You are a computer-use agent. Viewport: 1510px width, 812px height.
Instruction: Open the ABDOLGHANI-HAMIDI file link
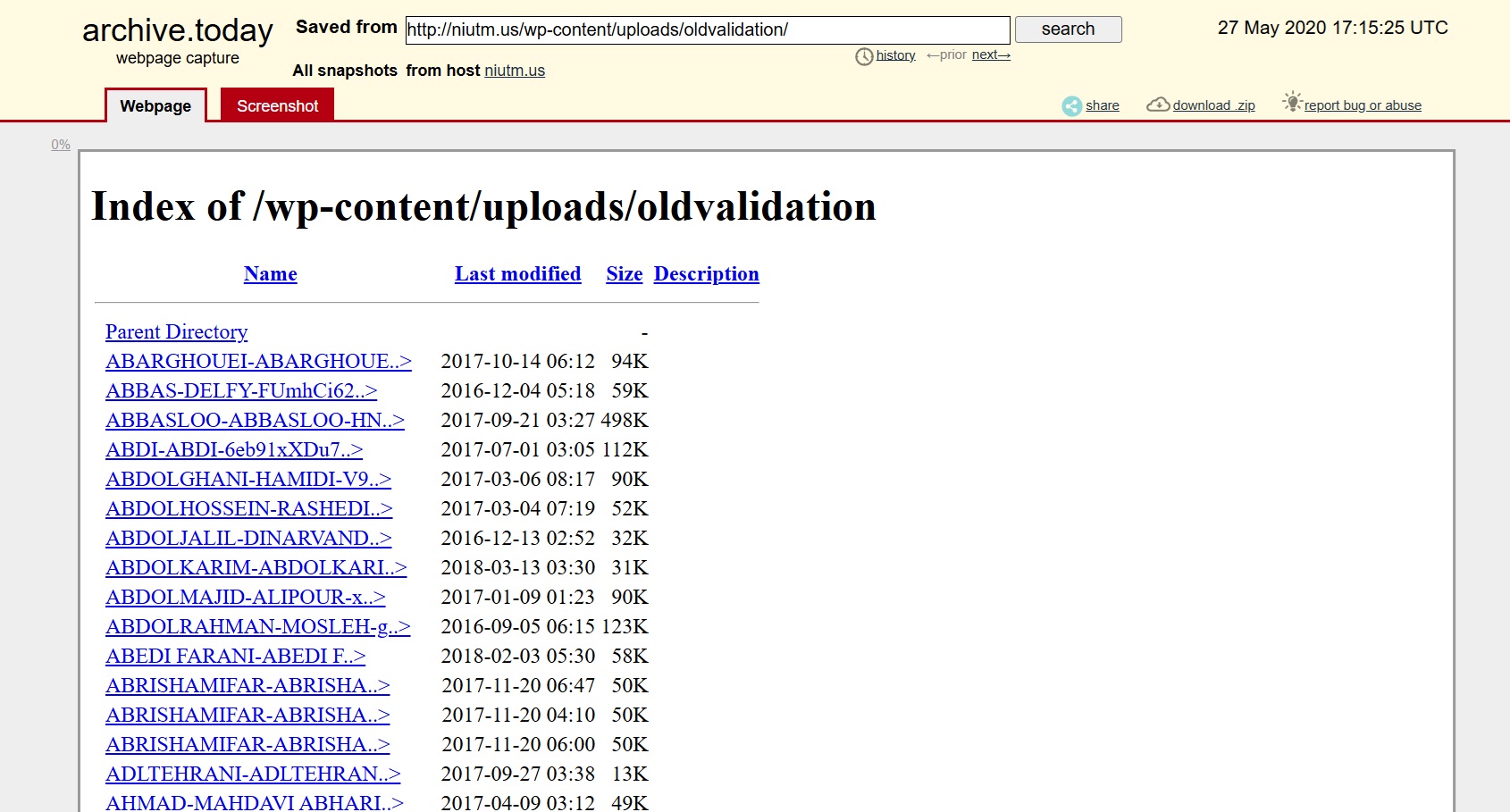point(247,480)
